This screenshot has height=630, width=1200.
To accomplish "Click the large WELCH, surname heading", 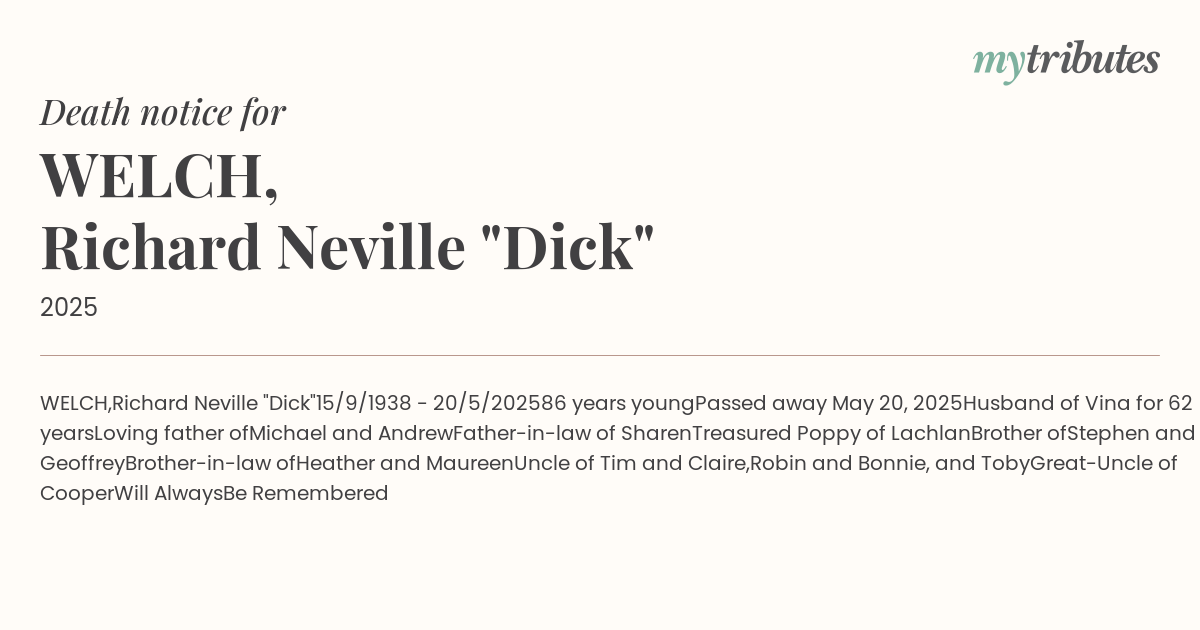I will (159, 176).
